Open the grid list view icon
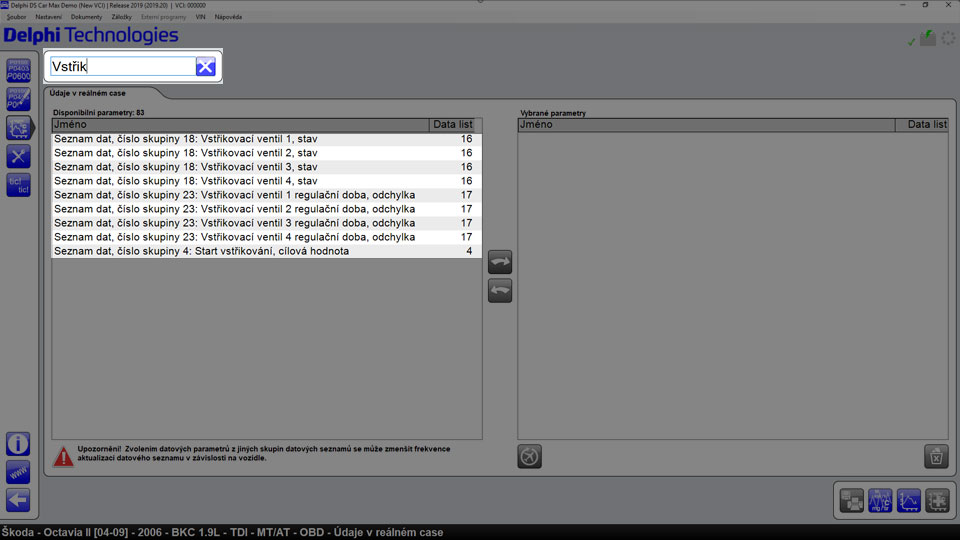The width and height of the screenshot is (960, 540). point(852,500)
